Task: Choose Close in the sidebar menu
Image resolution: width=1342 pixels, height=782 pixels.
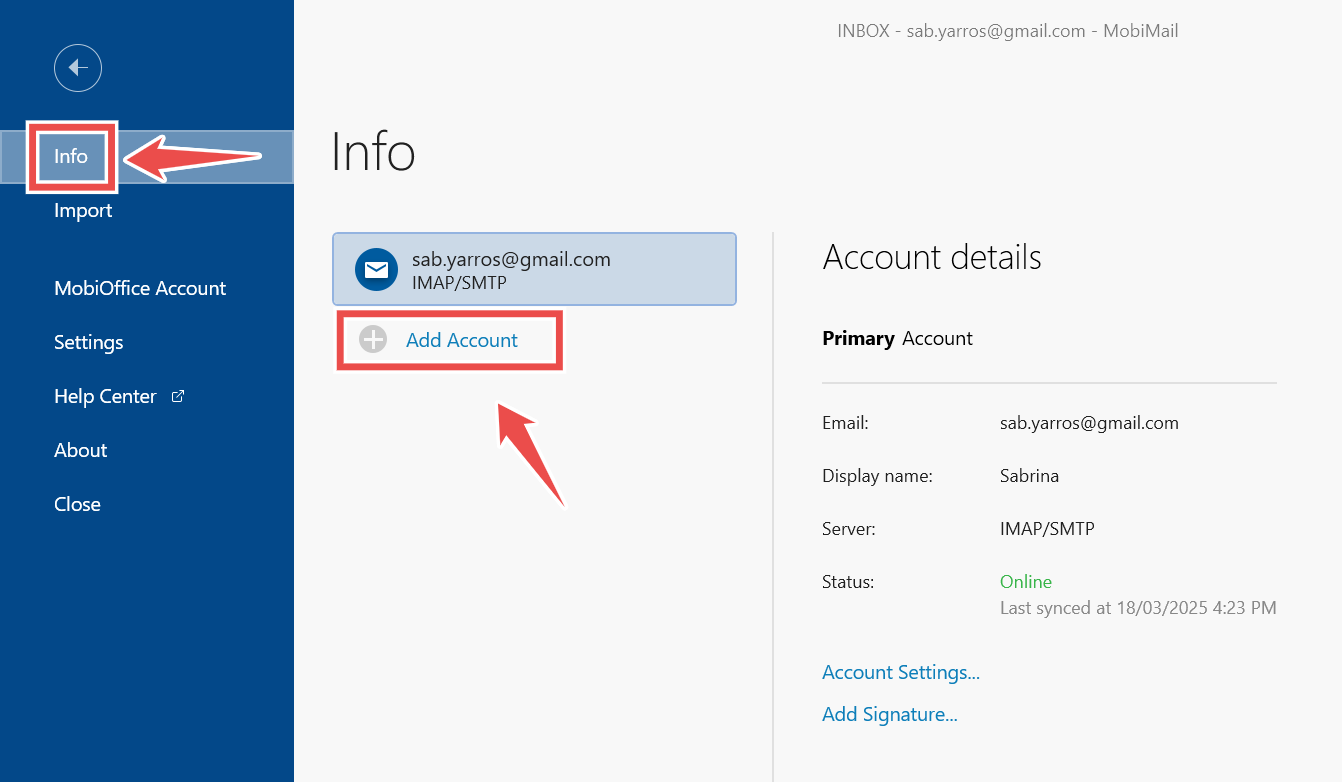Action: tap(77, 504)
